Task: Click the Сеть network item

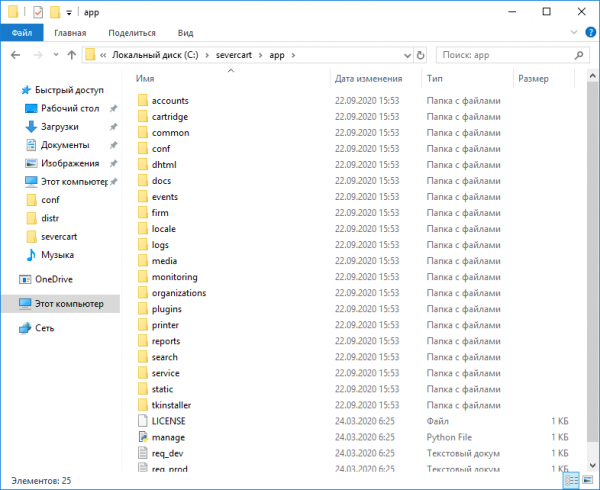Action: (x=45, y=327)
